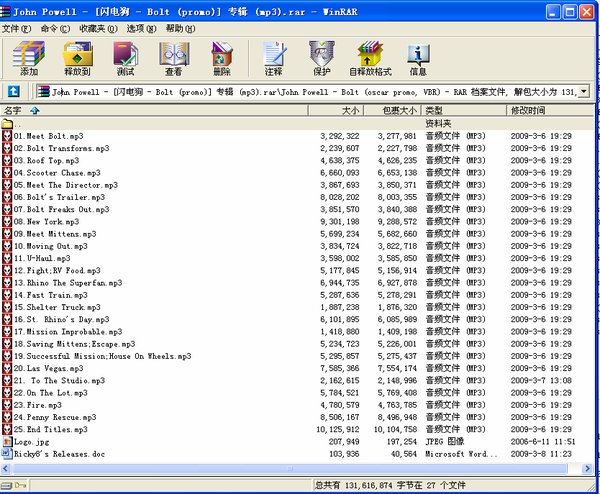Select file 08.New York.mp3
600x494 pixels.
coord(46,222)
